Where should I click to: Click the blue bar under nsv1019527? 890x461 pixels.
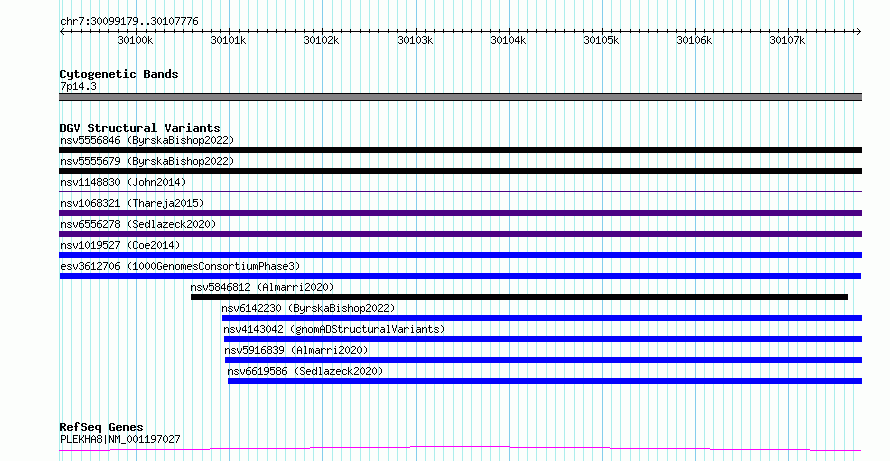[x=460, y=255]
